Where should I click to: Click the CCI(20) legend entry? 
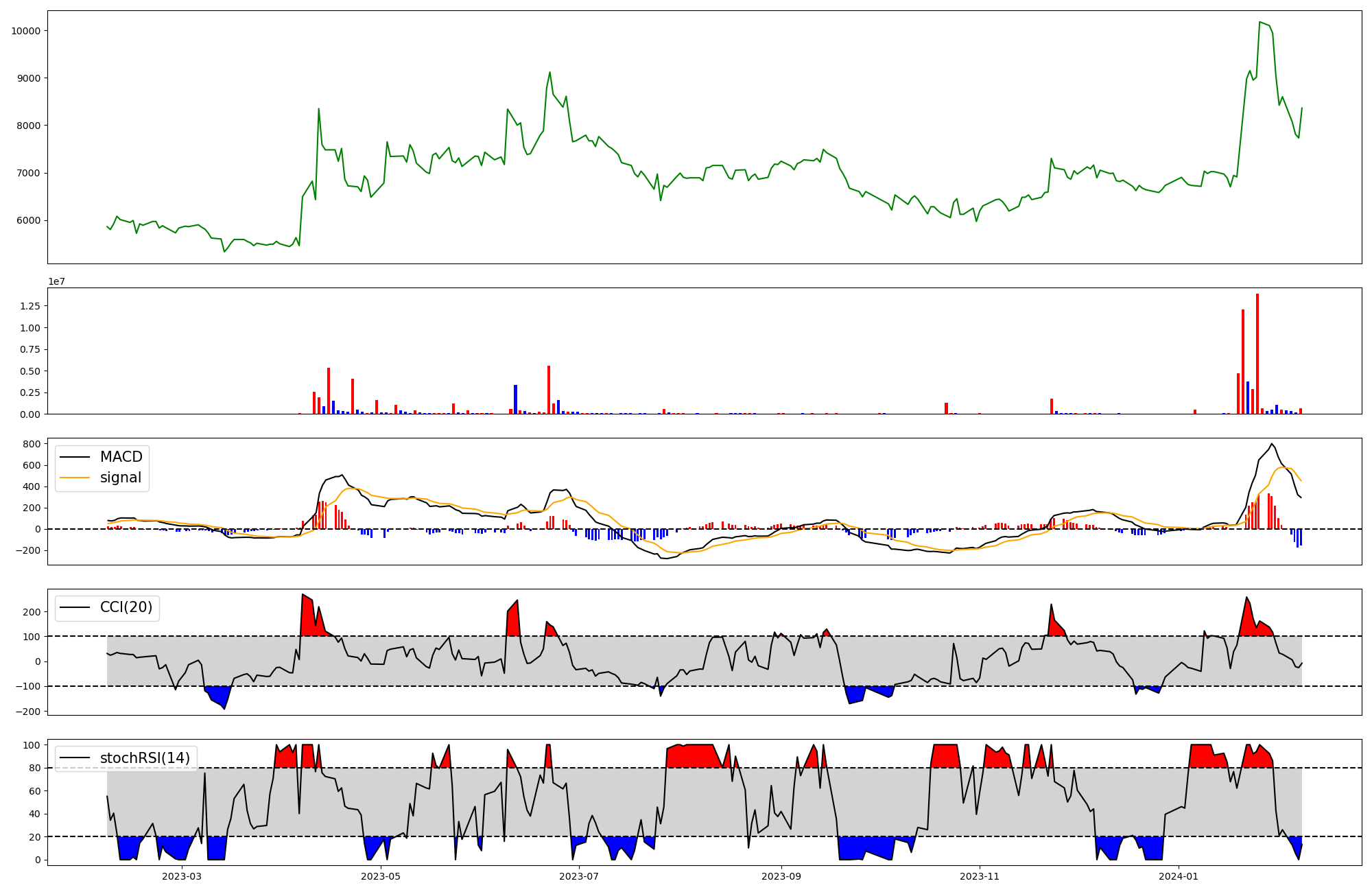coord(126,607)
